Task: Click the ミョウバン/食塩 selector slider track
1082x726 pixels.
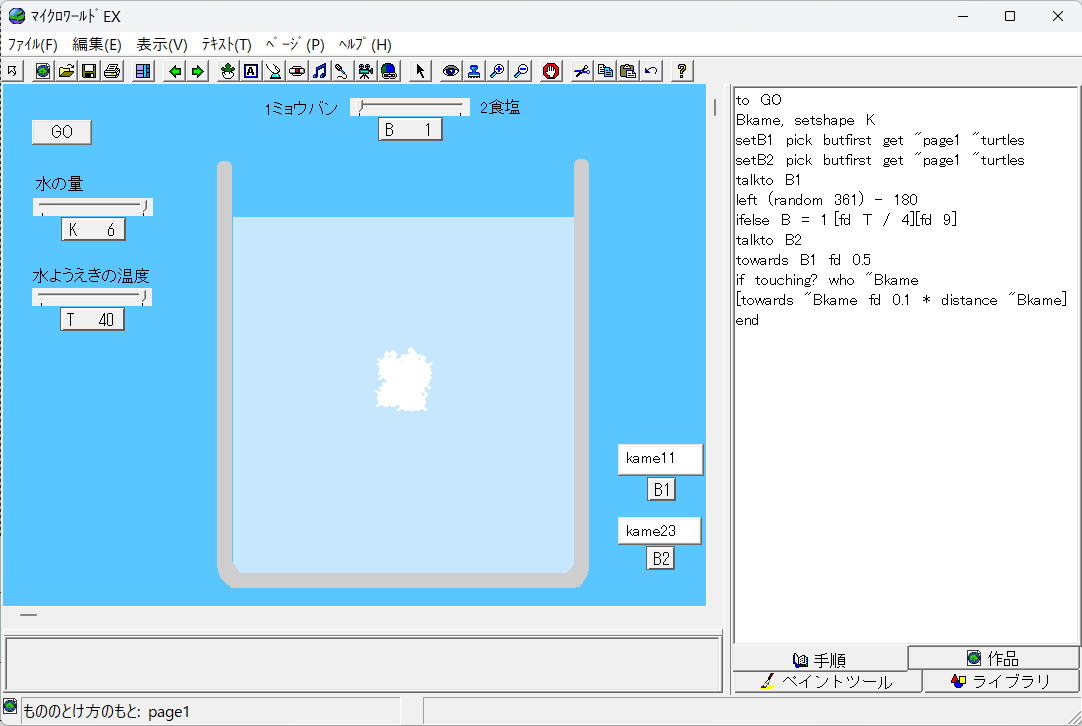Action: (x=410, y=107)
